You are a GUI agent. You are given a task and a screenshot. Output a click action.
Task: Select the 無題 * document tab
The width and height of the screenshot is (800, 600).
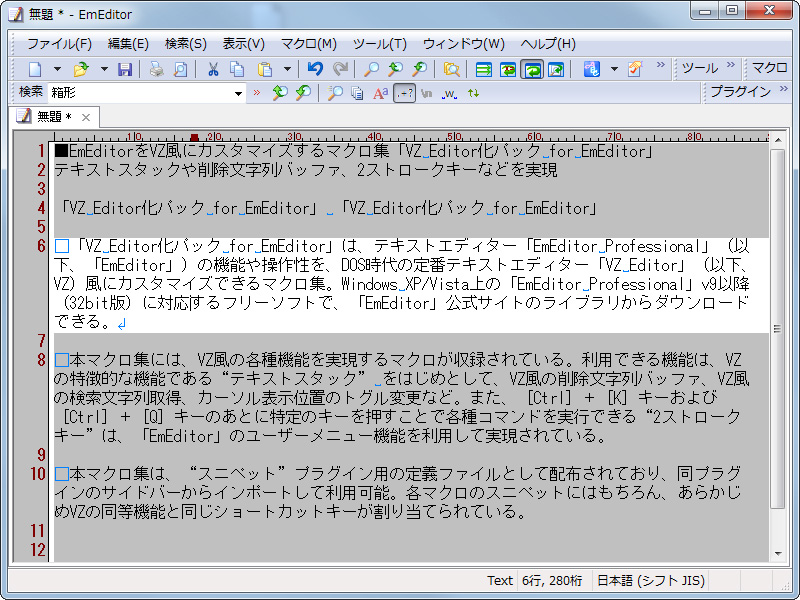tap(53, 117)
